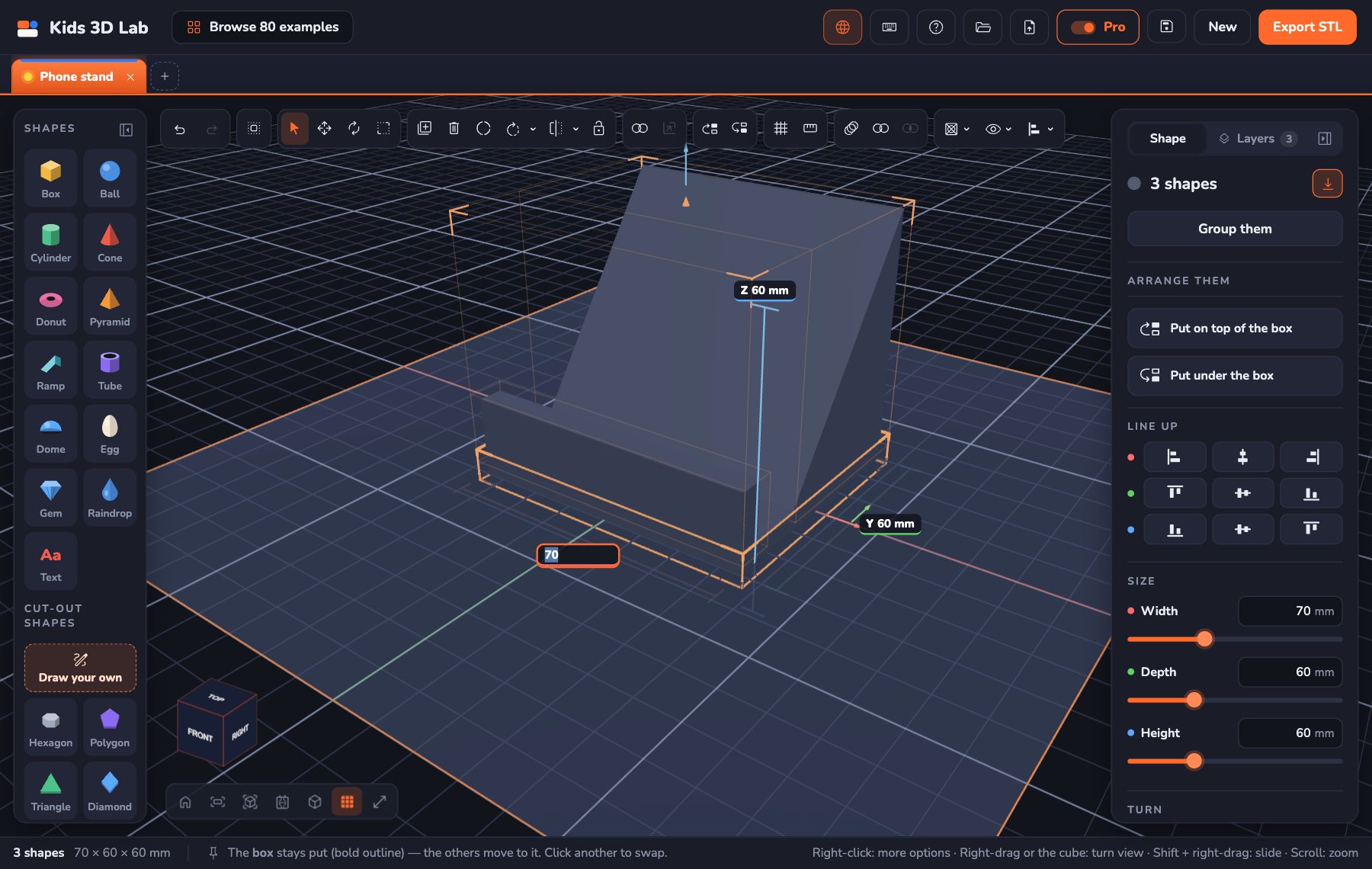Open a new document tab
This screenshot has width=1372, height=869.
pyautogui.click(x=165, y=76)
